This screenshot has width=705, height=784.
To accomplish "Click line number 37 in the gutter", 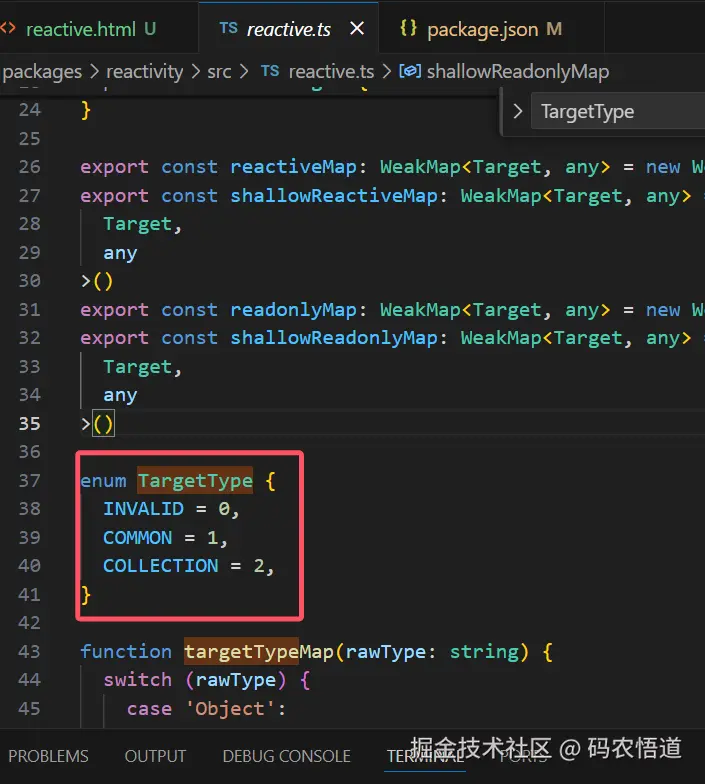I will tap(30, 480).
